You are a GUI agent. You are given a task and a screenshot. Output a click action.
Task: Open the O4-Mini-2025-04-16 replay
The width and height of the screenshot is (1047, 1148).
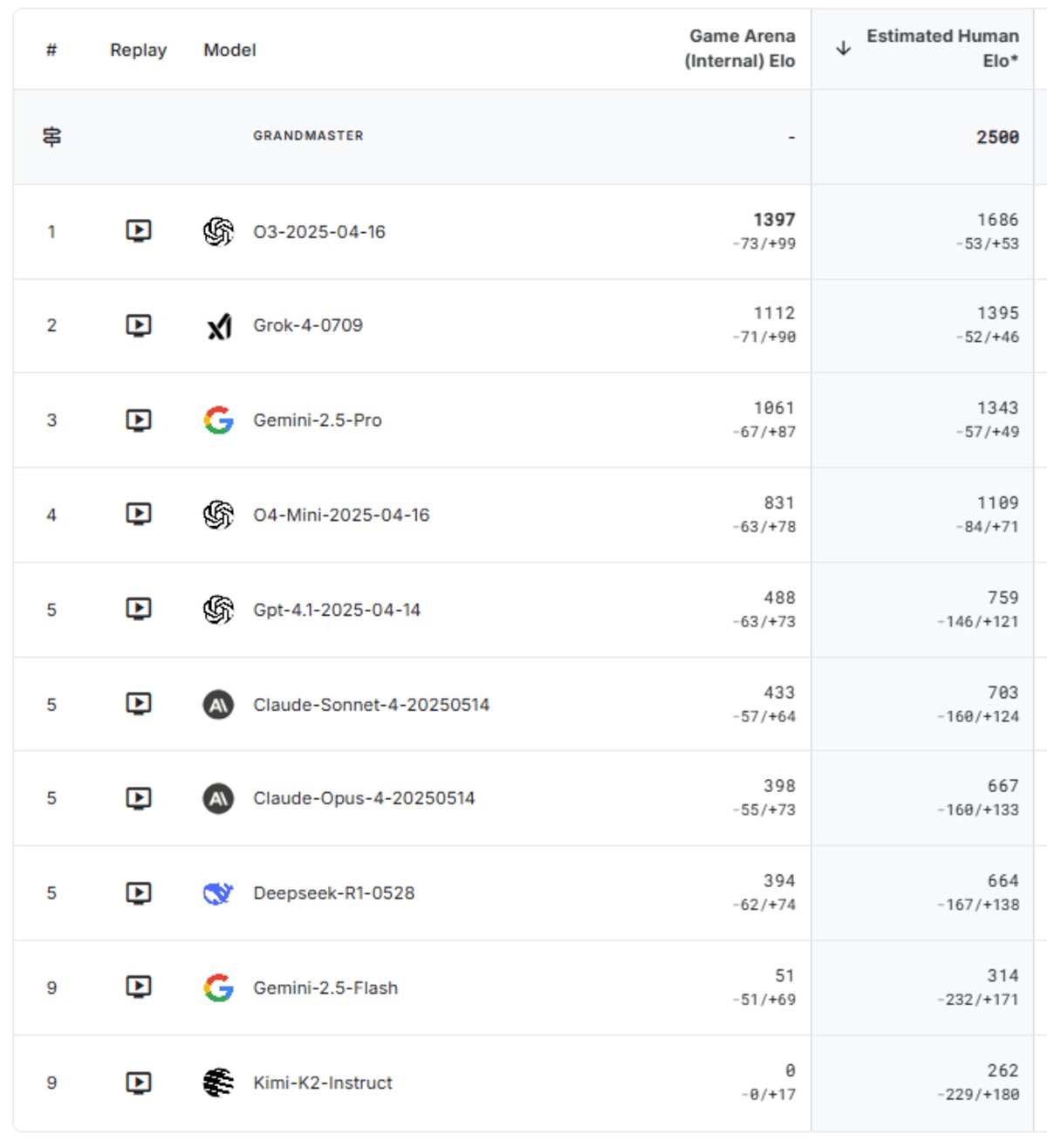[138, 515]
